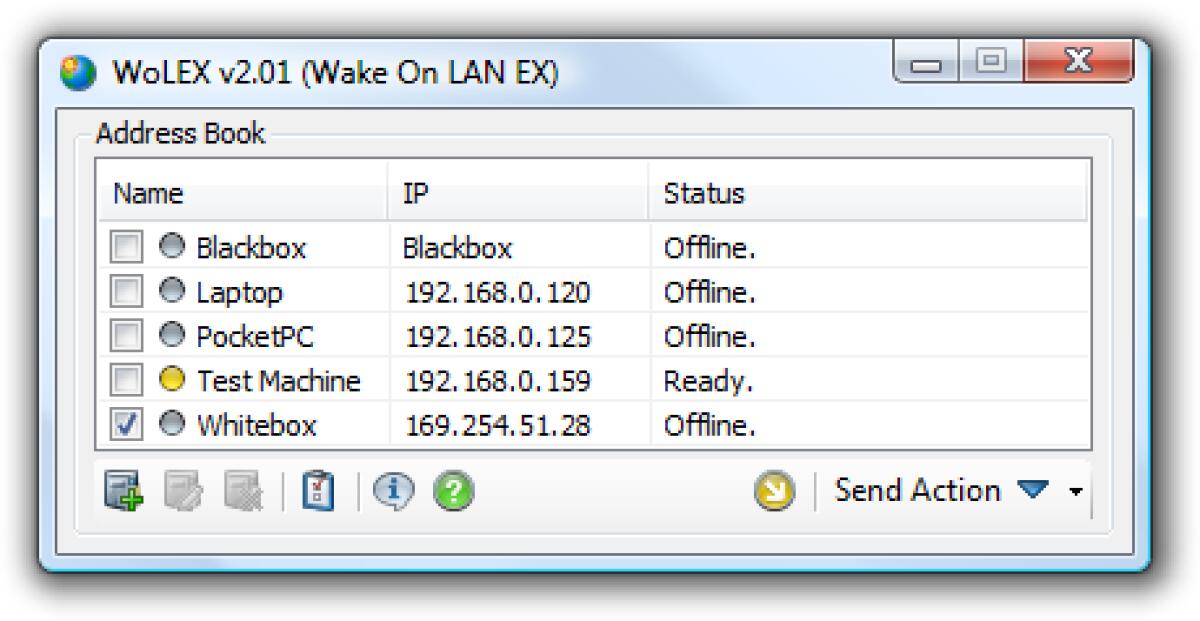This screenshot has width=1200, height=621.
Task: Click the gray status dot beside Whitebox
Action: pos(172,425)
